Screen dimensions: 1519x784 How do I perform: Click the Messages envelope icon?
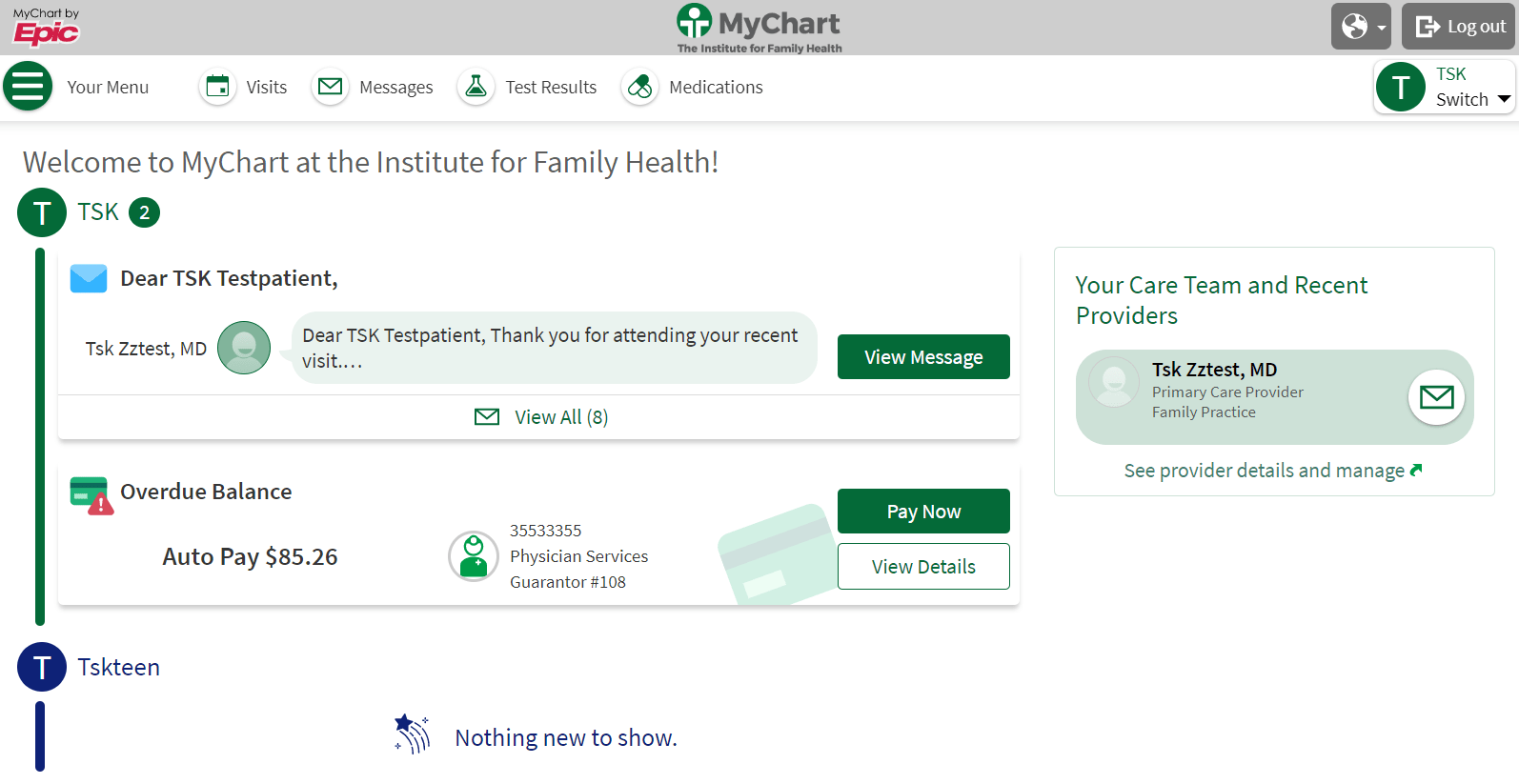pos(330,86)
